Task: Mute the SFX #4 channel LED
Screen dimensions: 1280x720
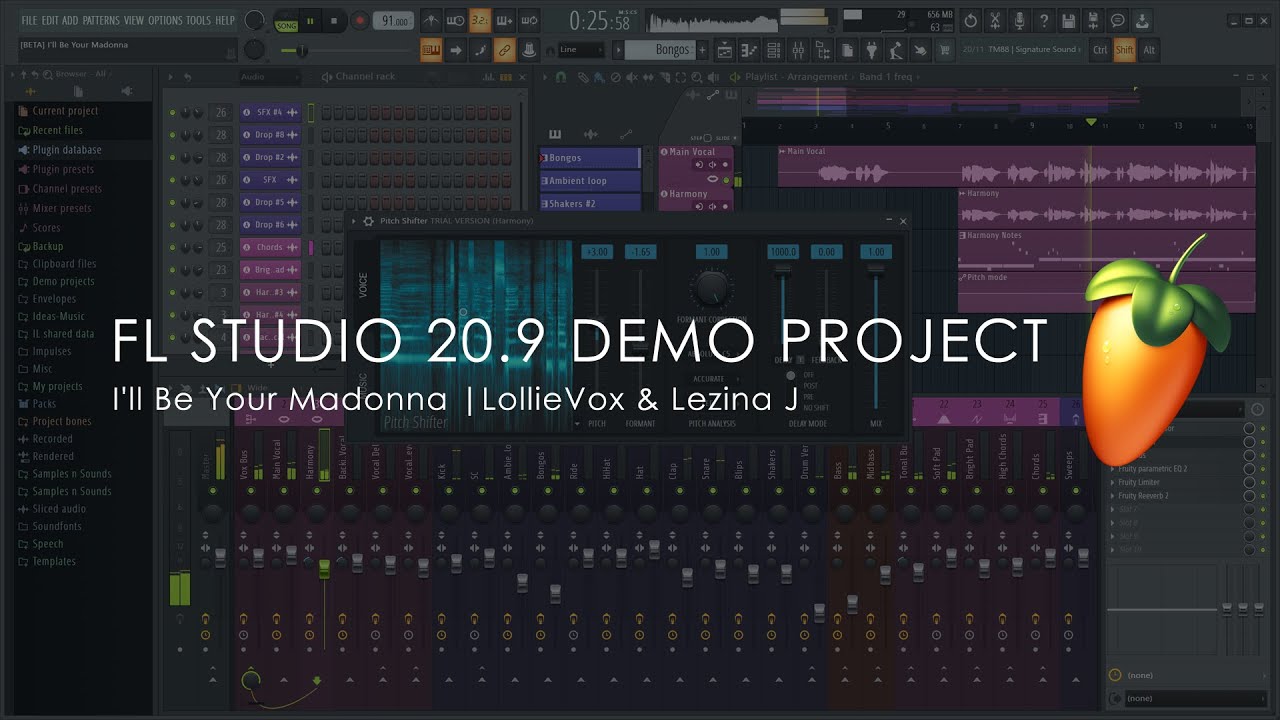Action: [172, 113]
